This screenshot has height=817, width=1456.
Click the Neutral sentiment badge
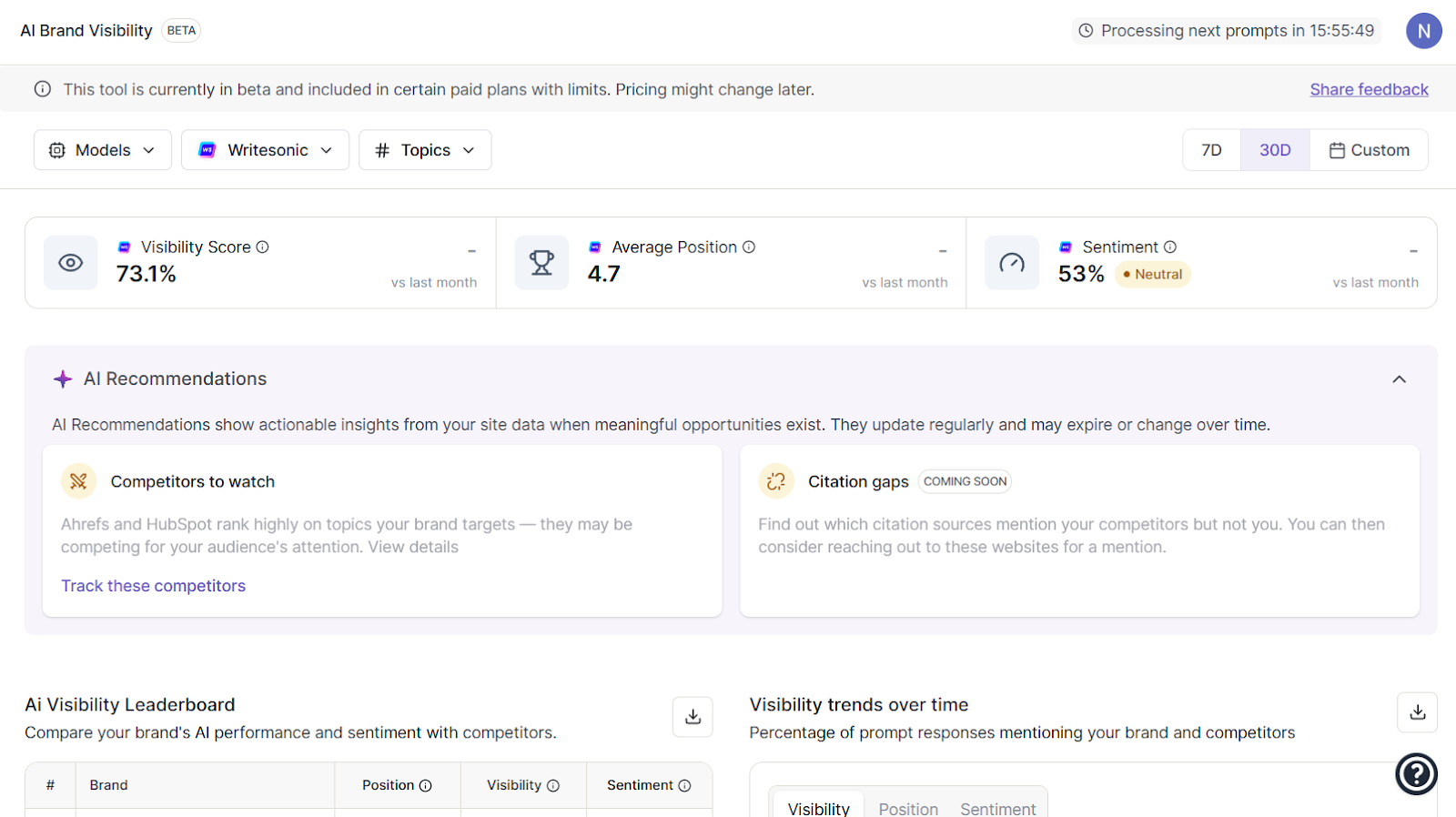click(1152, 274)
